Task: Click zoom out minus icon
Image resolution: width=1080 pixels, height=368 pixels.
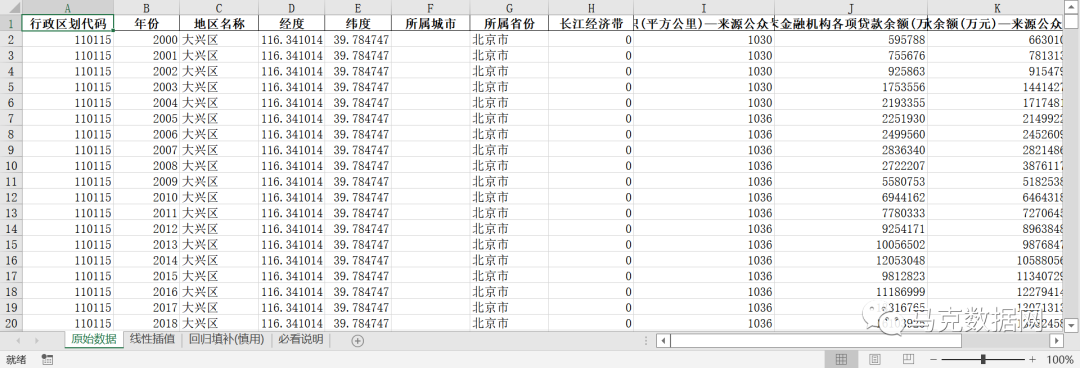Action: point(933,360)
